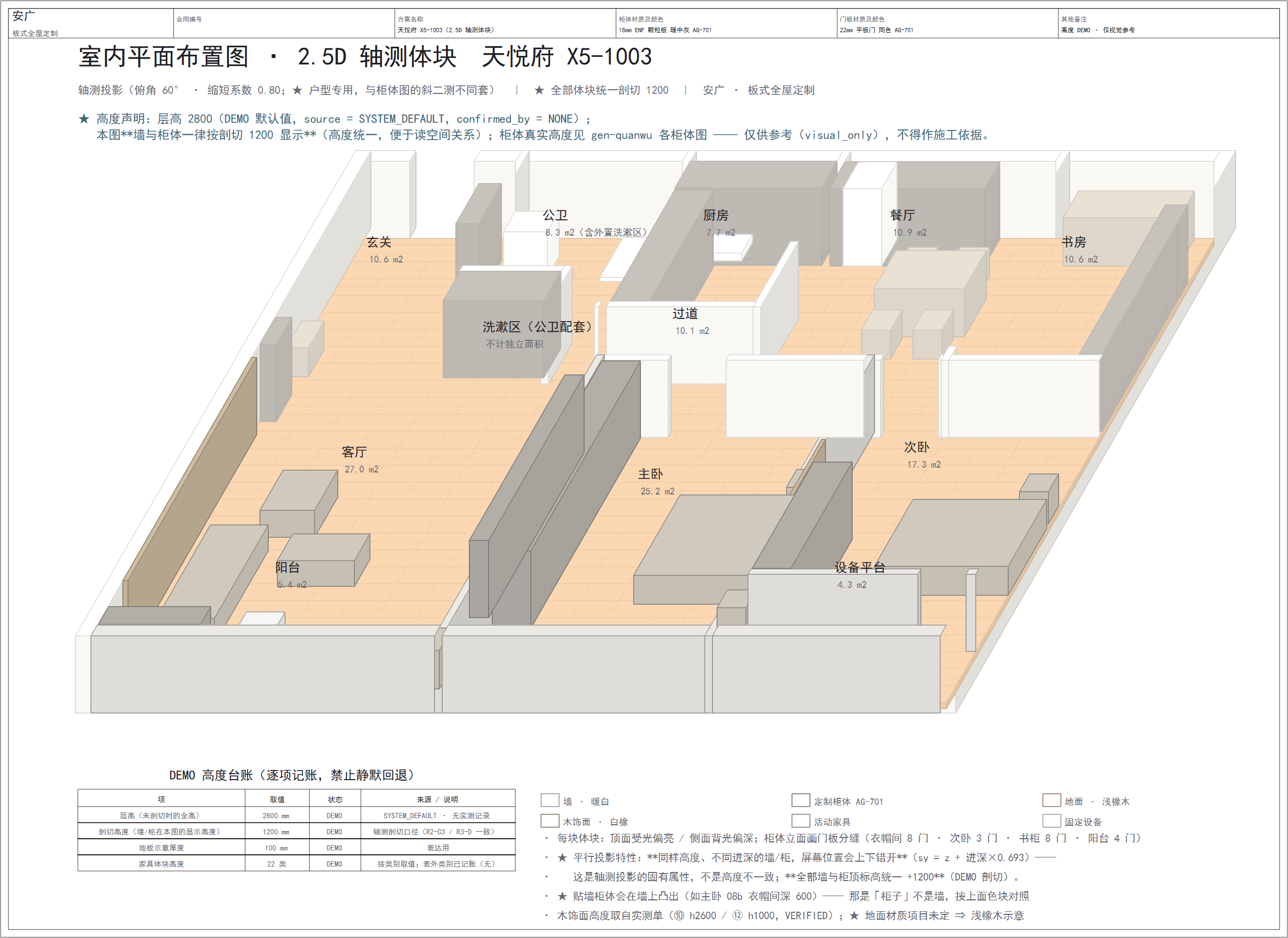
Task: Click the 地面·浅橡木 legend swatch
Action: click(1052, 801)
